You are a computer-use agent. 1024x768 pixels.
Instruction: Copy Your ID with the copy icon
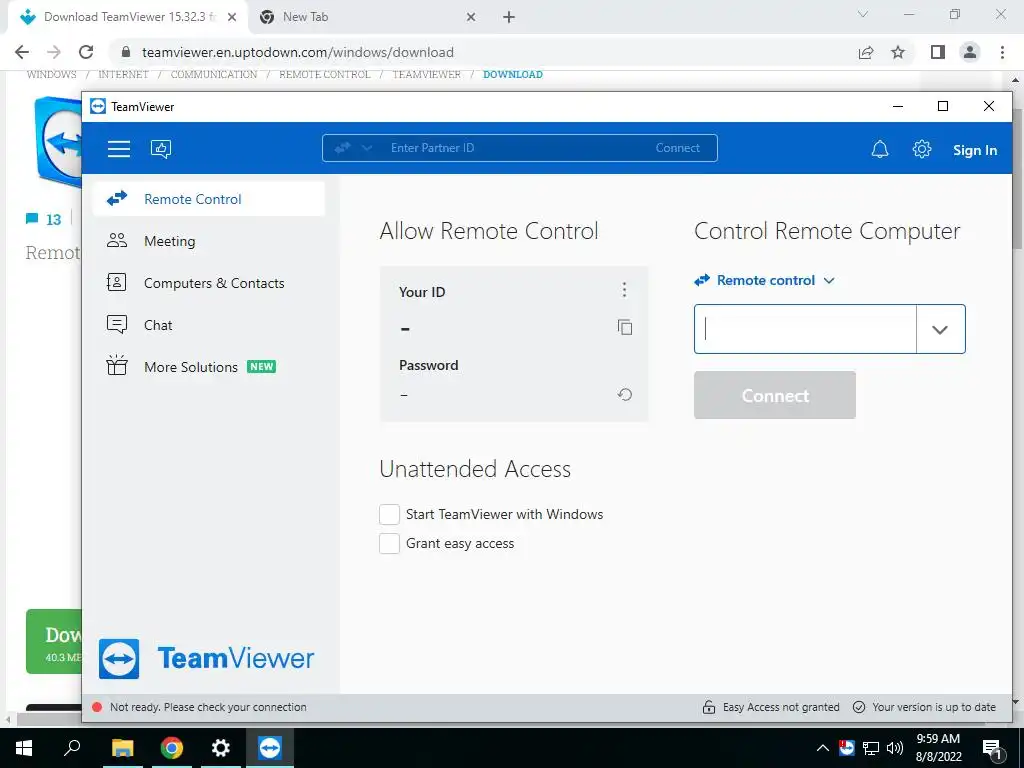pyautogui.click(x=625, y=327)
